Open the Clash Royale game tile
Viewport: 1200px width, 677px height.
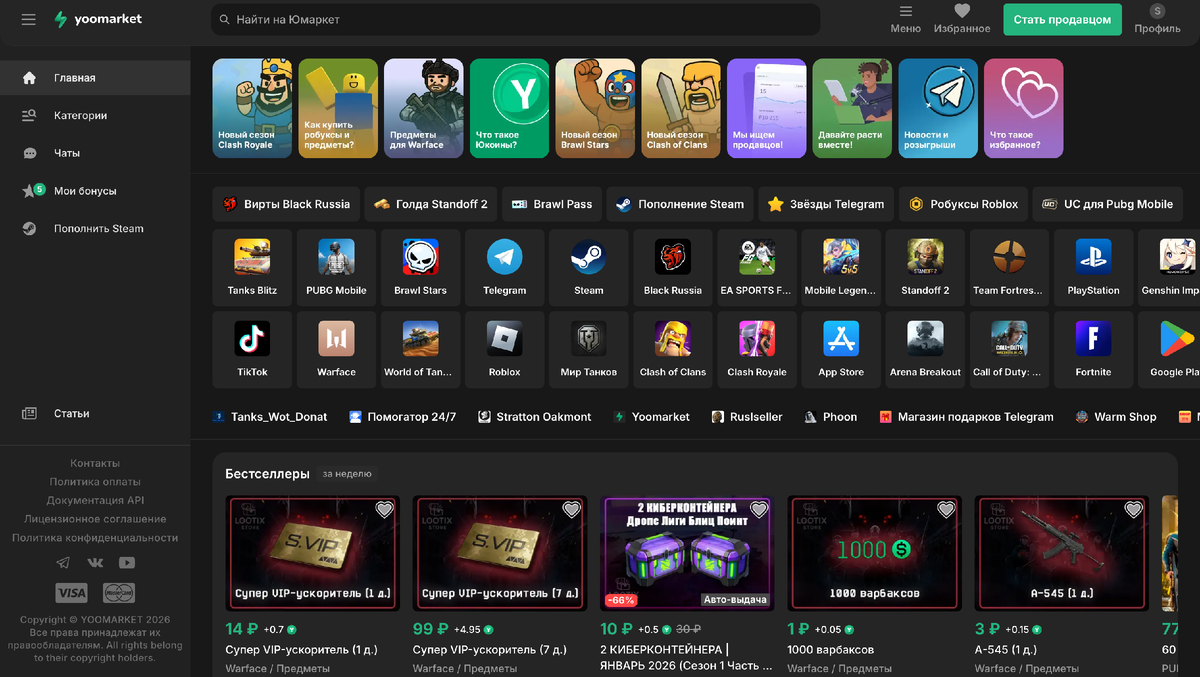(x=757, y=349)
